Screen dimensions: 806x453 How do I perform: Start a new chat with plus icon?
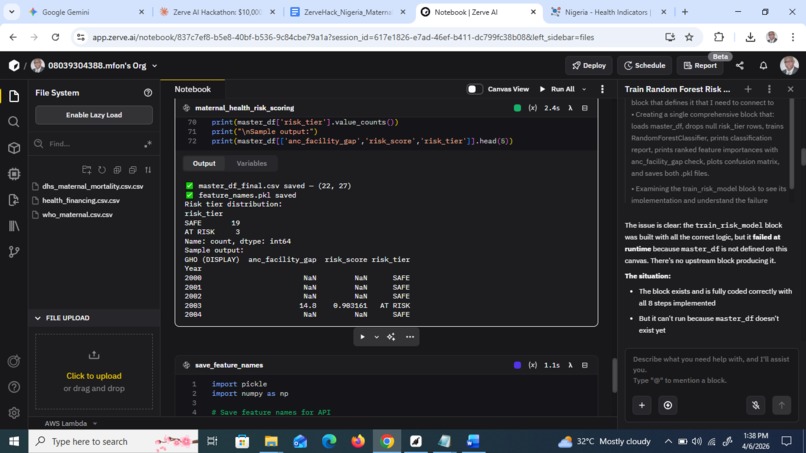tap(748, 89)
